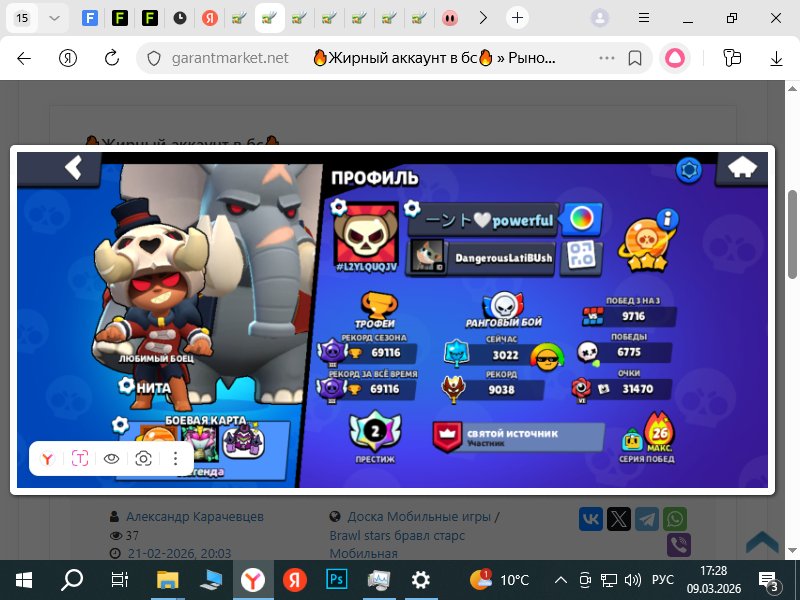Screen dimensions: 800x600
Task: Open Alice assistant icon in address bar
Action: click(677, 58)
